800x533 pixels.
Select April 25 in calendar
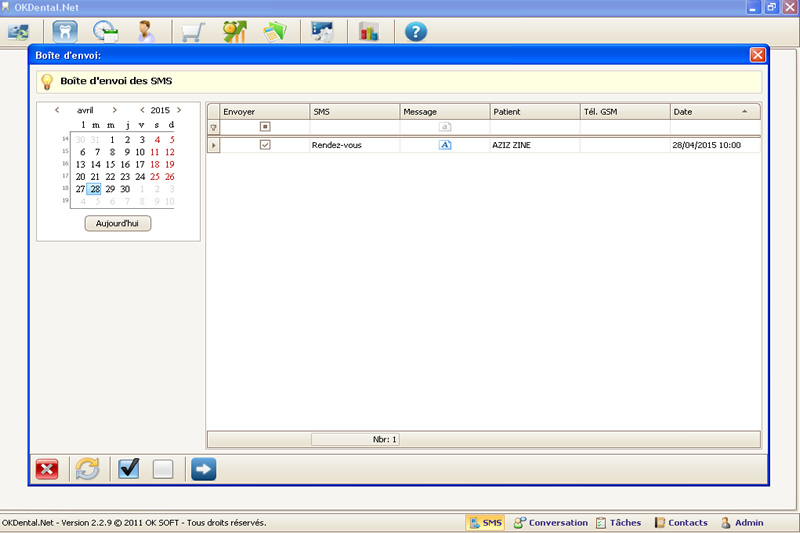(x=155, y=176)
